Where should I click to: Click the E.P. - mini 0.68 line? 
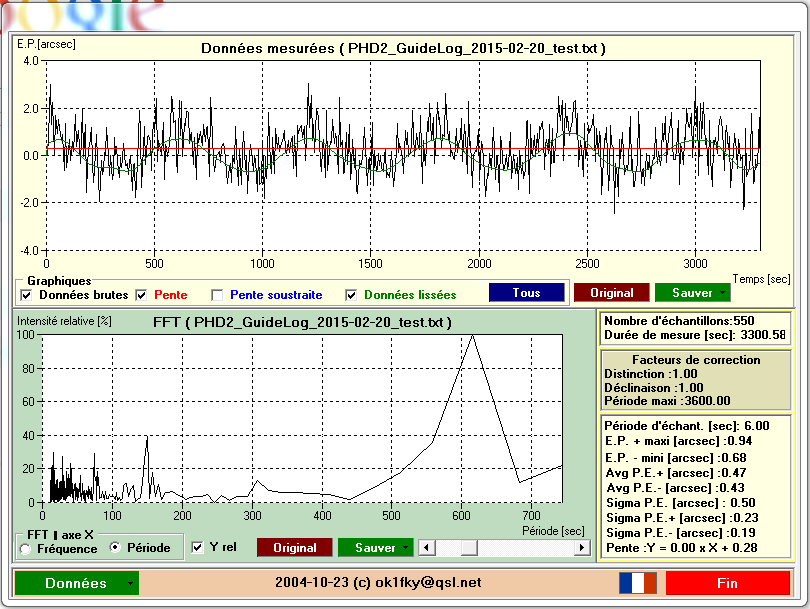click(676, 458)
